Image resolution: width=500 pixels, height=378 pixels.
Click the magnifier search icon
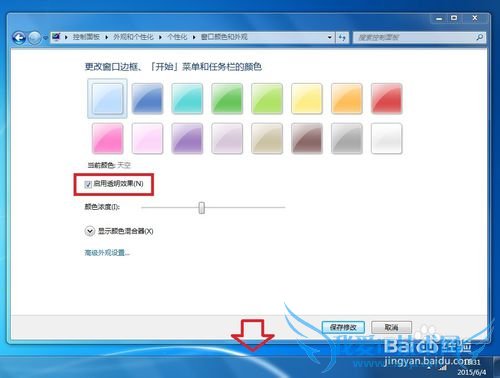pos(480,37)
